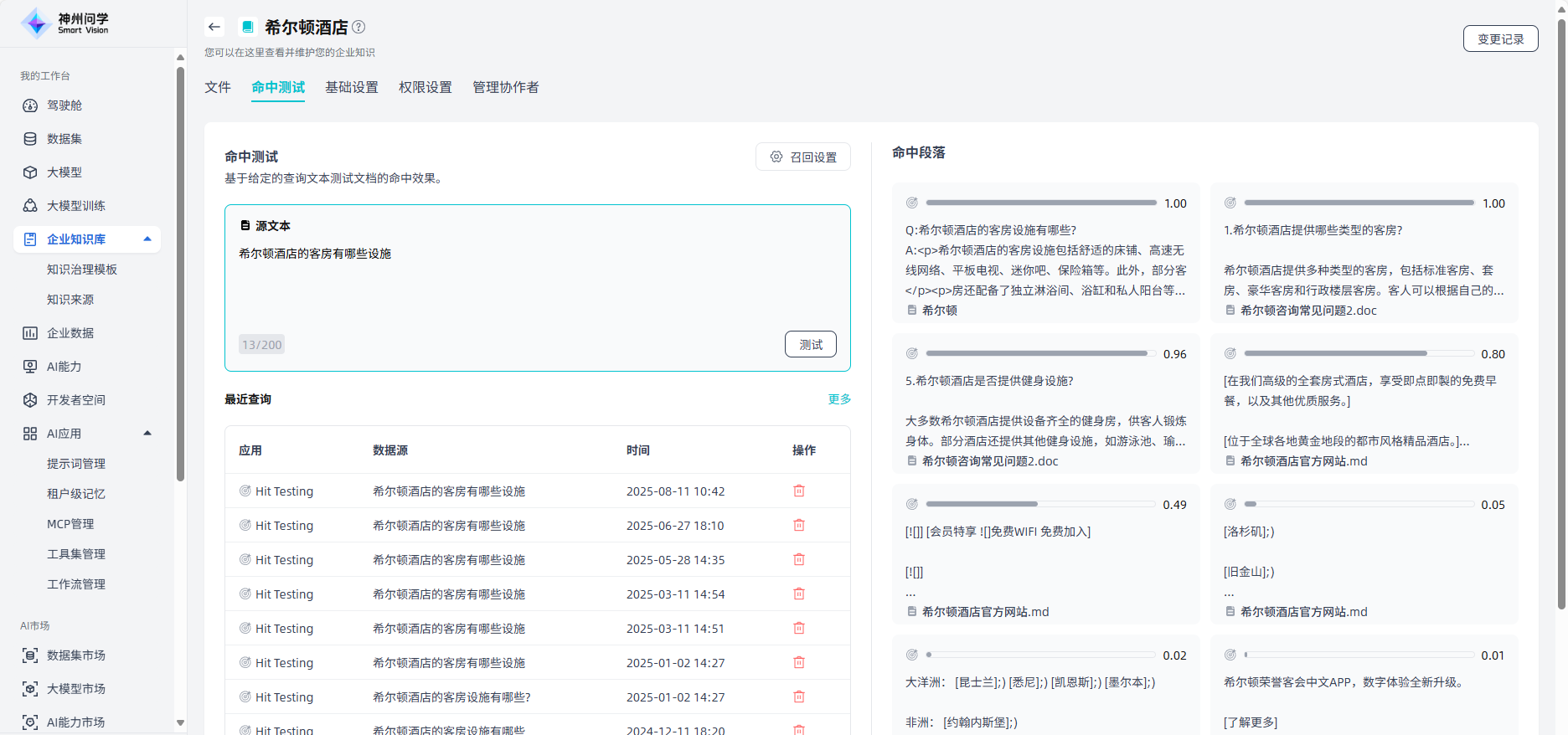
Task: Select the 命中测试 tab
Action: [x=278, y=87]
